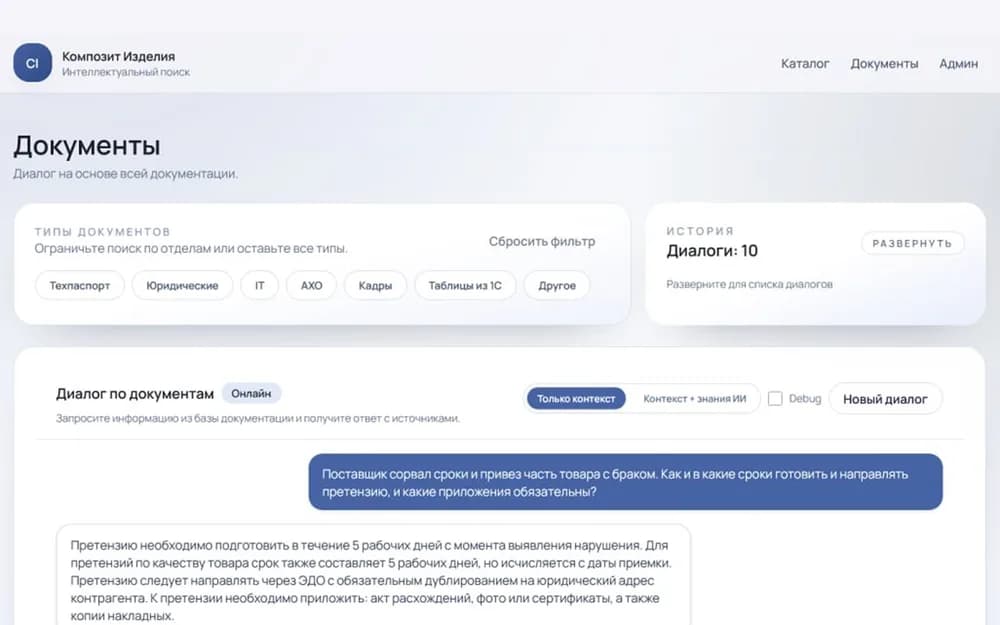Toggle the Кадры filter chip
The width and height of the screenshot is (1000, 625).
pyautogui.click(x=375, y=285)
